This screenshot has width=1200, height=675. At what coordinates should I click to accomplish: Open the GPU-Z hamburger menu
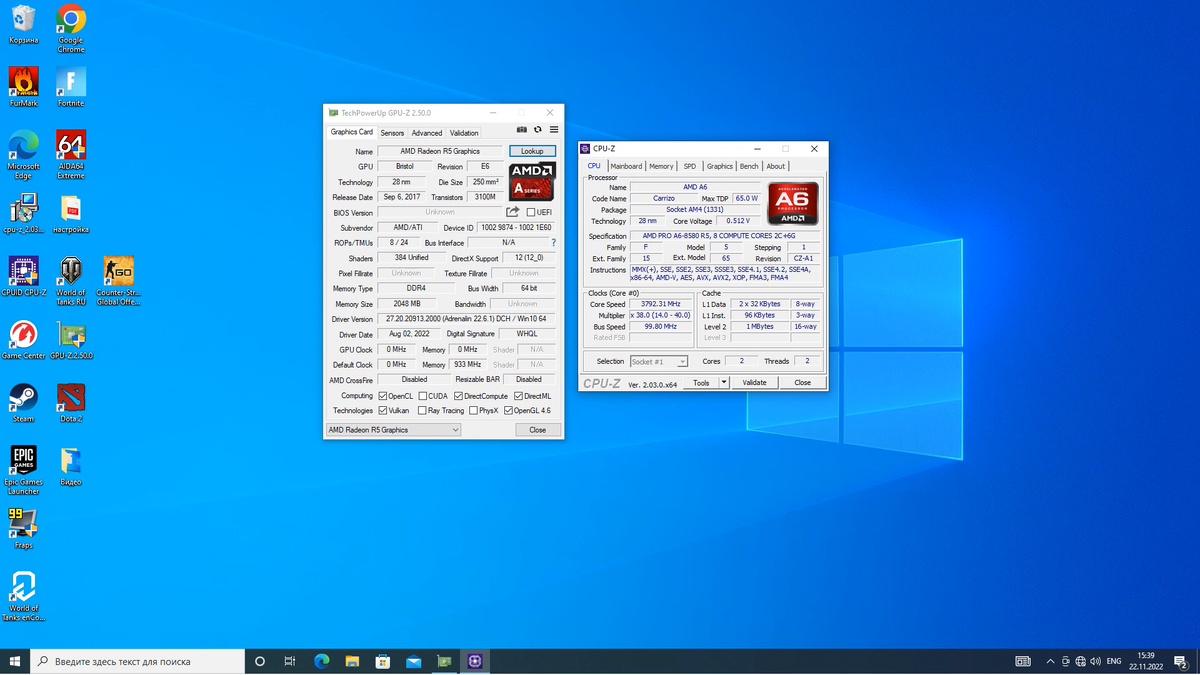click(x=554, y=130)
